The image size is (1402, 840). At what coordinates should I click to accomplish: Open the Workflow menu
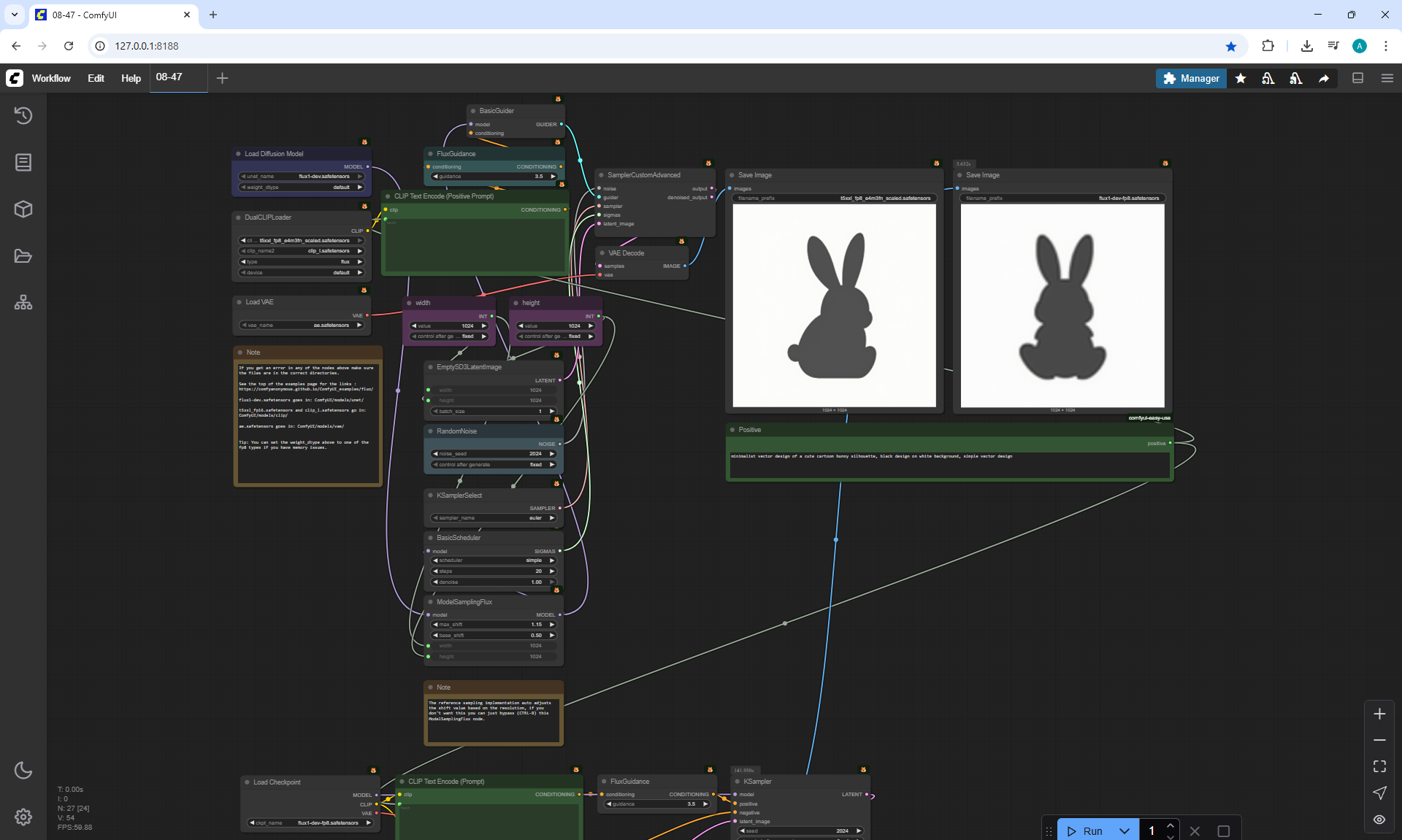pyautogui.click(x=51, y=78)
